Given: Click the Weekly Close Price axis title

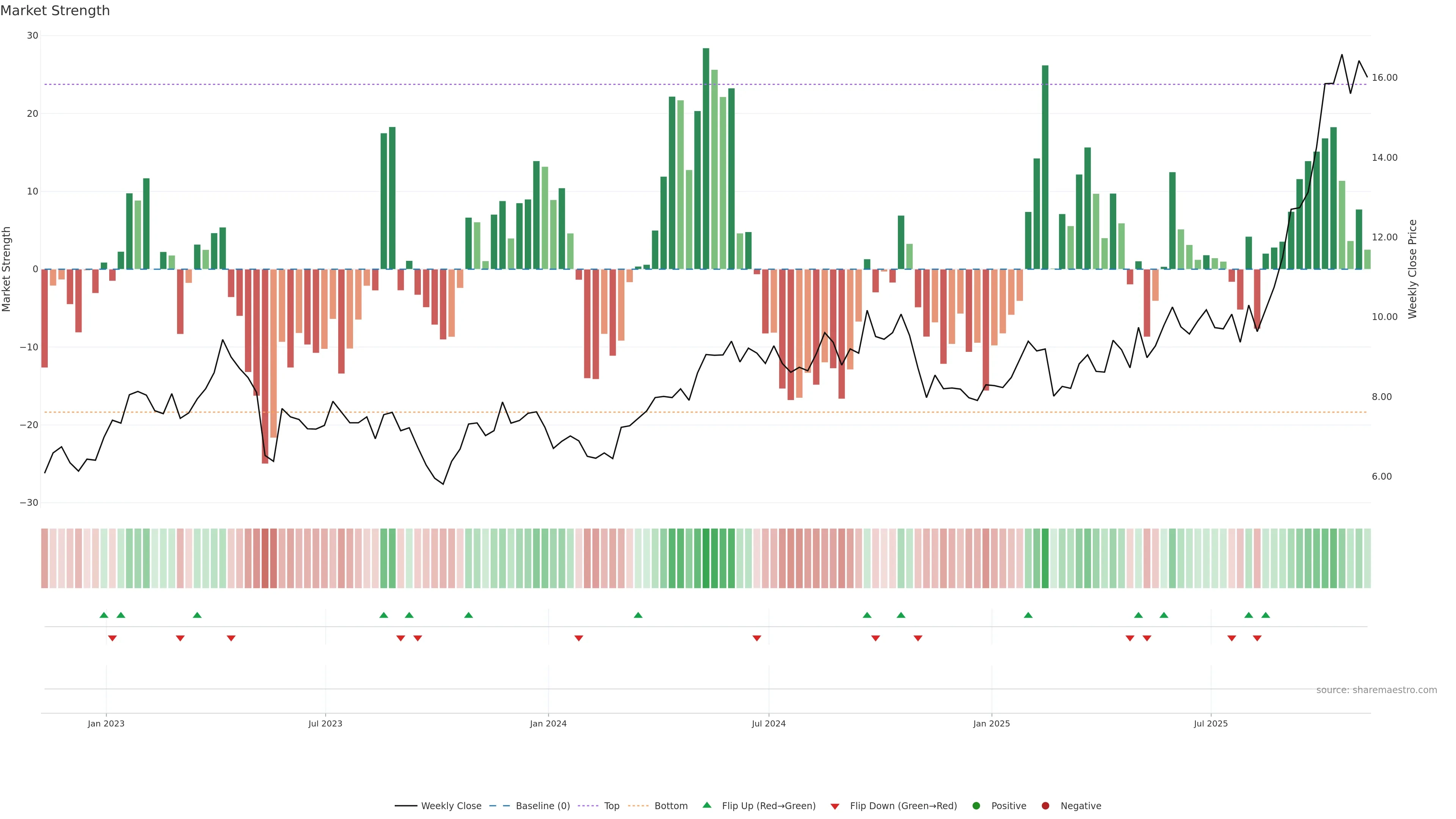Looking at the screenshot, I should tap(1412, 269).
